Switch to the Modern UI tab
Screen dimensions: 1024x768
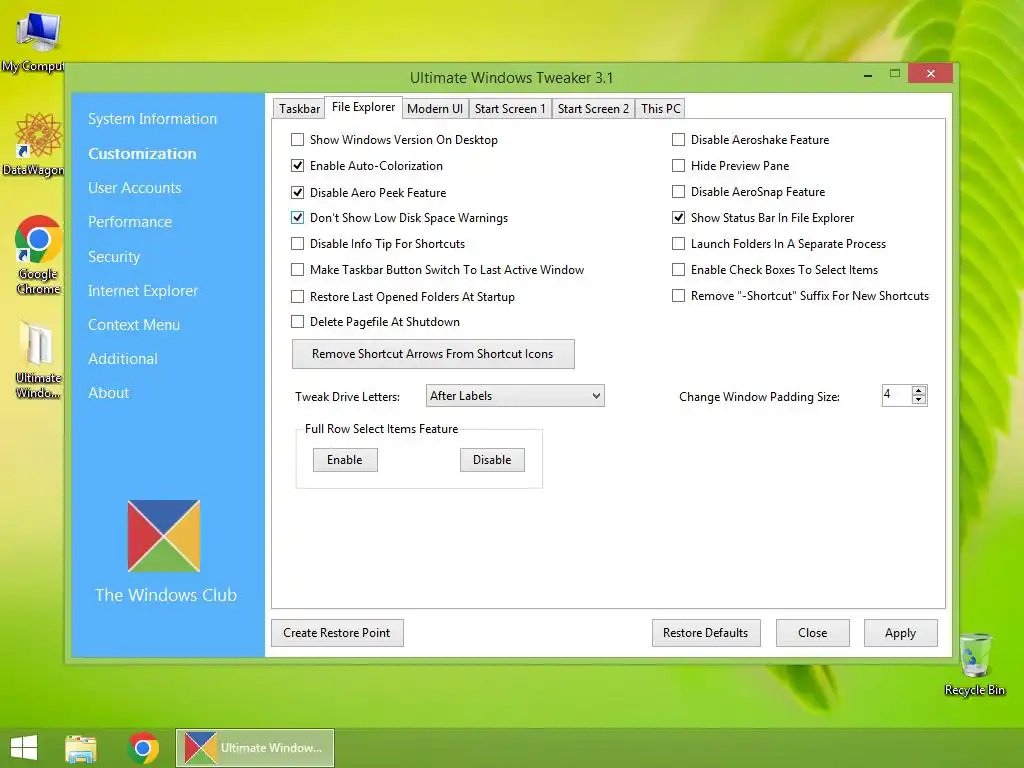click(434, 108)
